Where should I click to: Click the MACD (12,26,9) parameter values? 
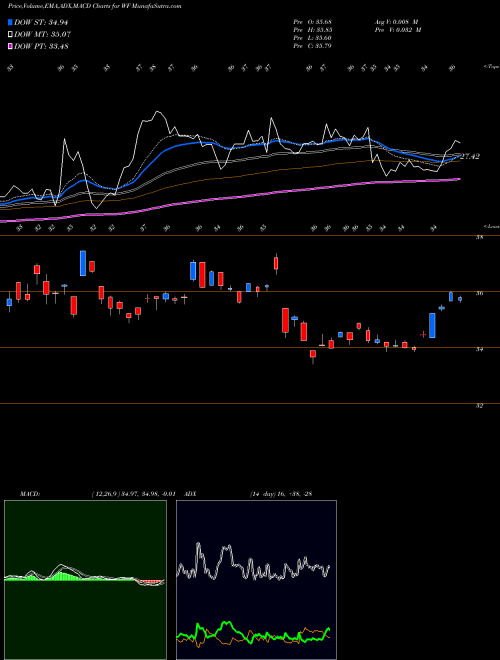133,494
